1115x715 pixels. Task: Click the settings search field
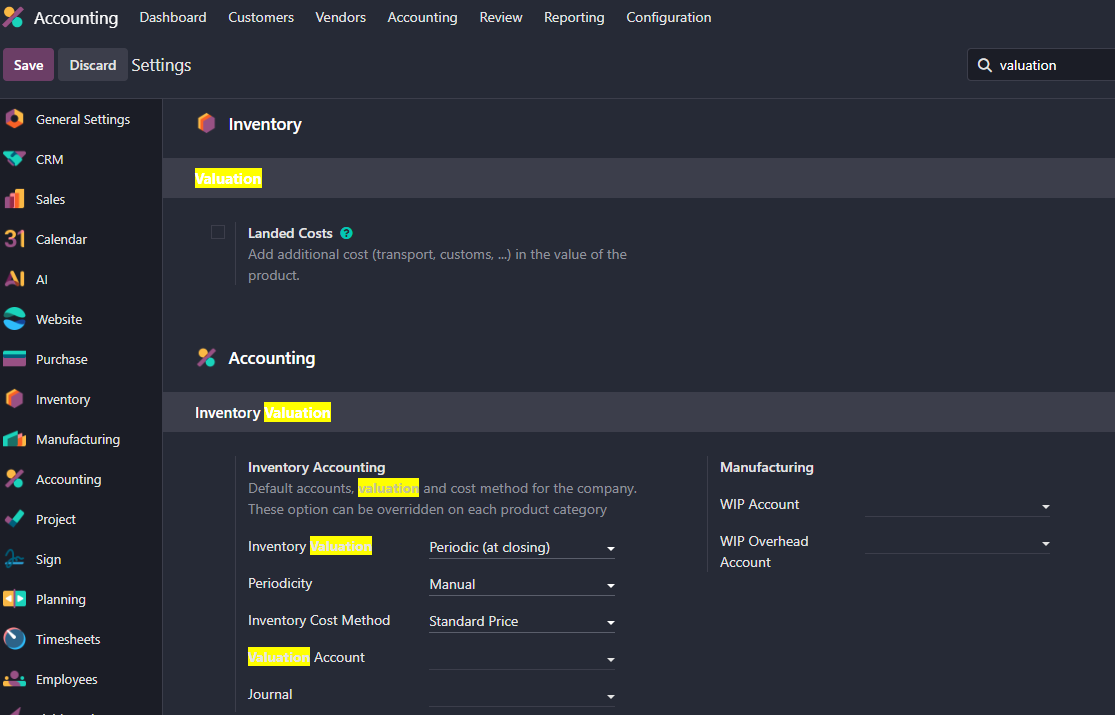tap(1050, 65)
